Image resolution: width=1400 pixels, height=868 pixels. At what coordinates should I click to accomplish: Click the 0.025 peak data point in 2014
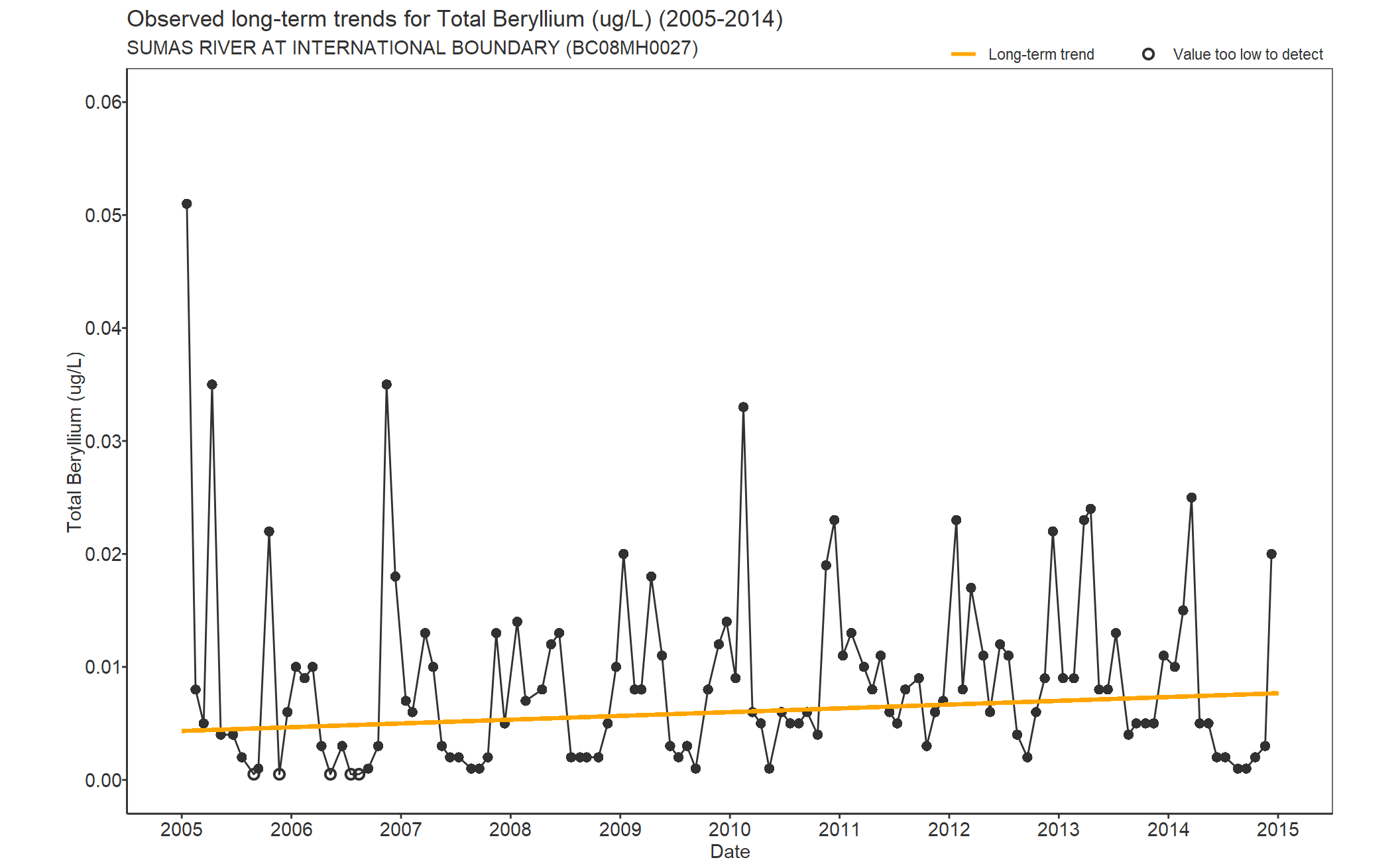tap(1191, 497)
